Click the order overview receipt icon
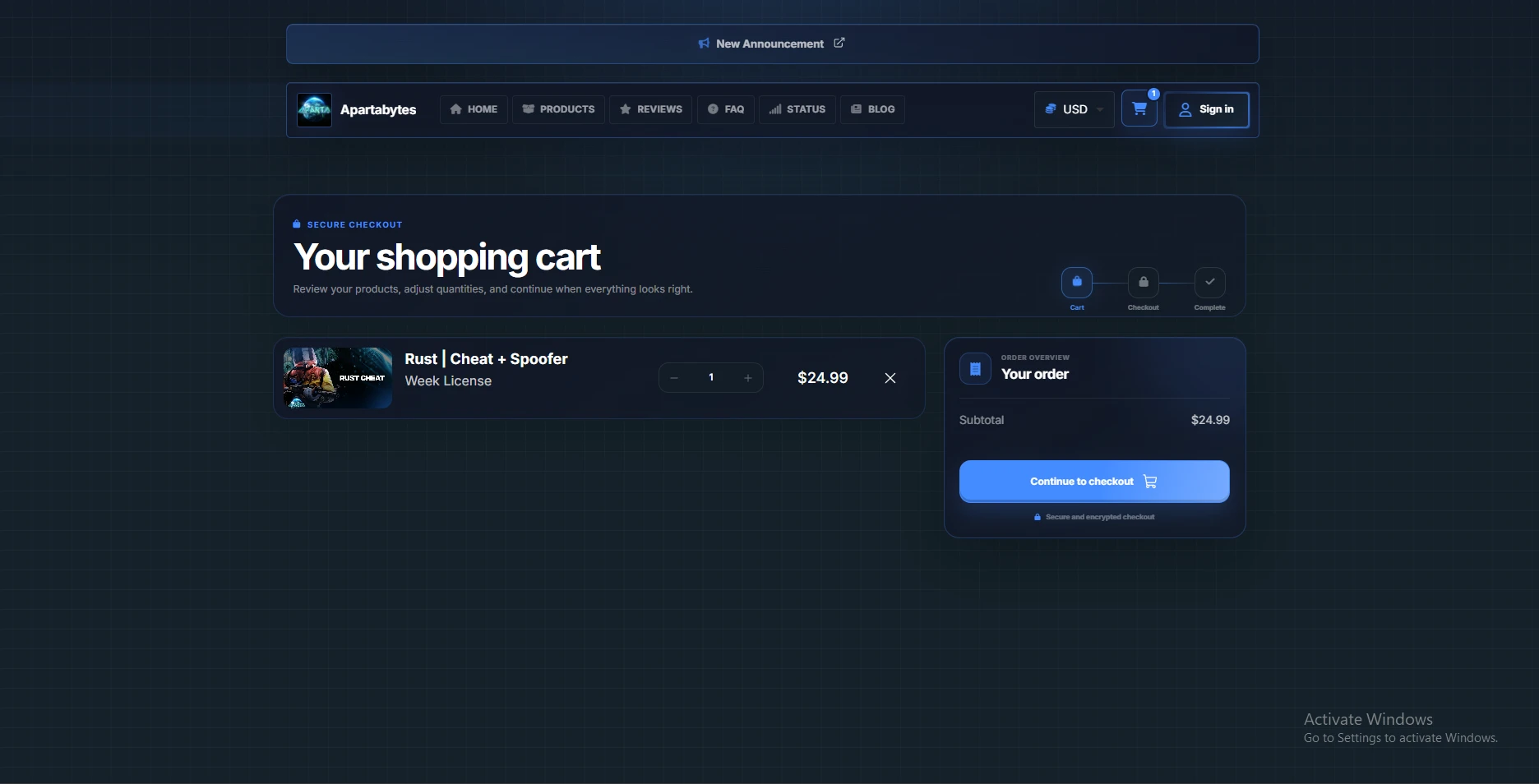The image size is (1539, 784). pos(975,369)
